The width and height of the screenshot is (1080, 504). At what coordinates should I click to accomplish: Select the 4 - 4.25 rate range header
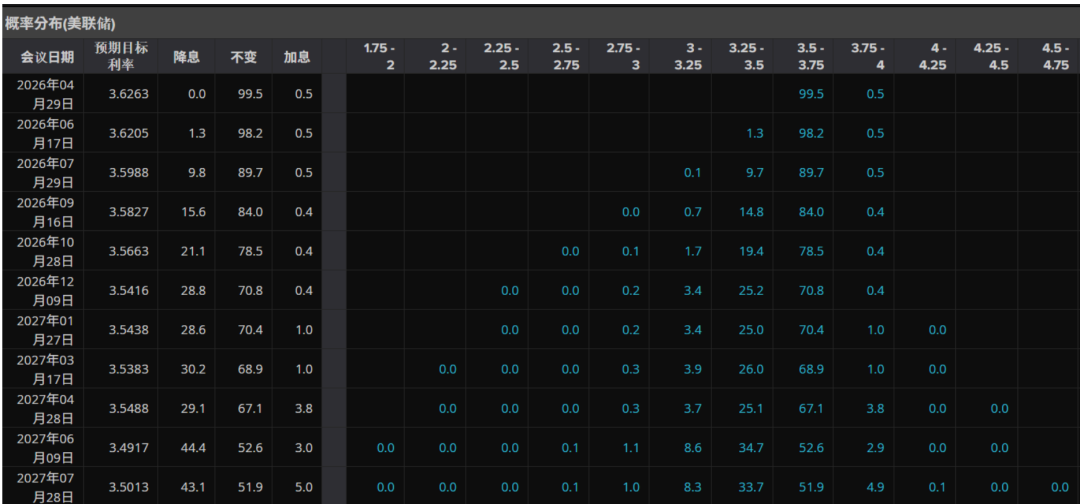click(x=931, y=58)
